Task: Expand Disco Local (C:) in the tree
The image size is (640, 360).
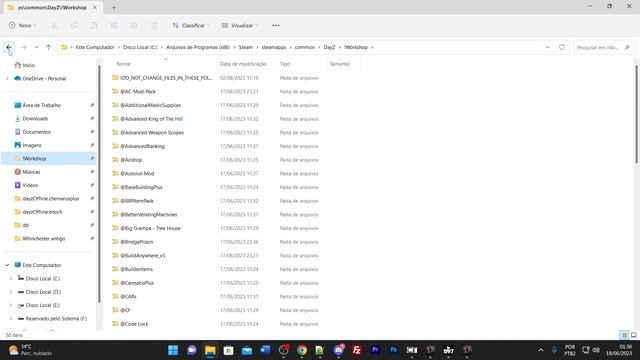Action: [x=11, y=279]
